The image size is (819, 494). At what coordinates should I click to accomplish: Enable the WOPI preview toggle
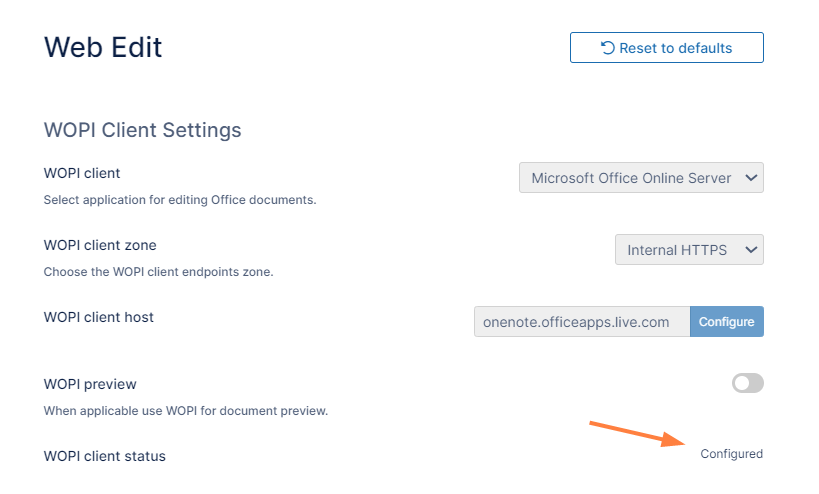(747, 383)
